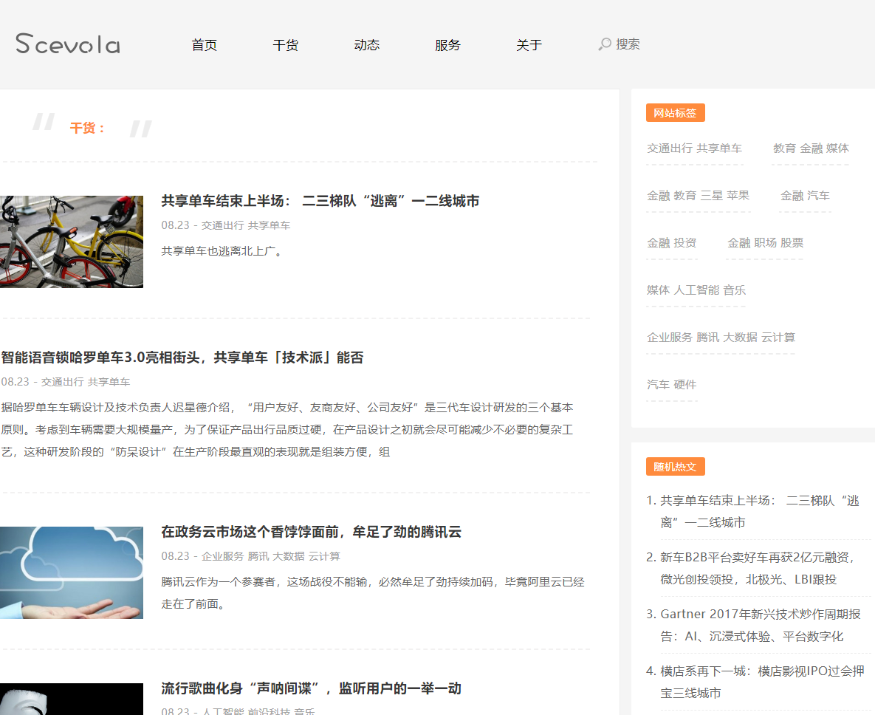Click tag 媒体 人工智能 音乐
Image resolution: width=875 pixels, height=715 pixels.
click(696, 290)
